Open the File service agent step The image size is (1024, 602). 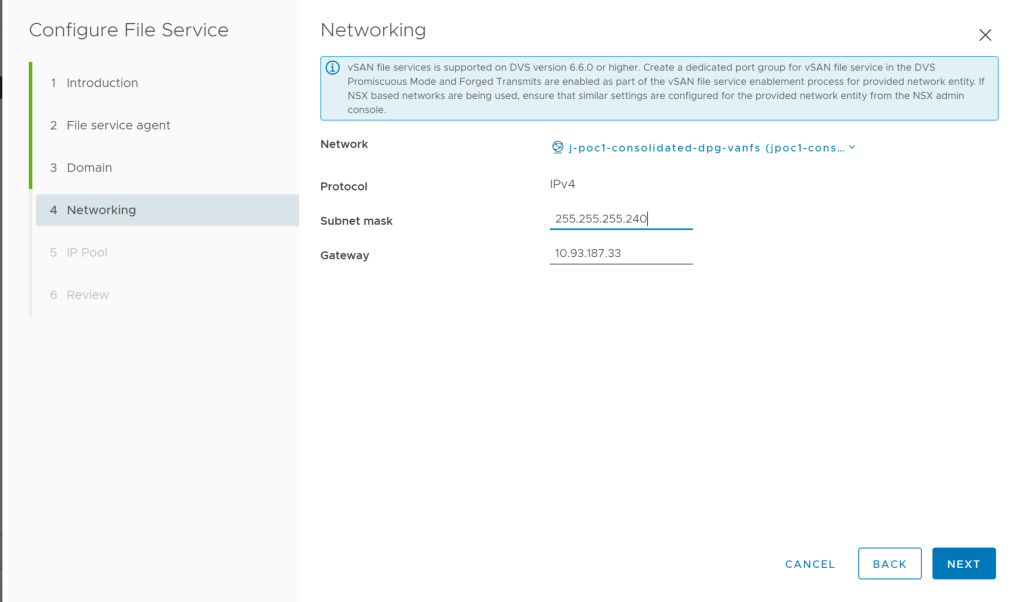point(118,125)
